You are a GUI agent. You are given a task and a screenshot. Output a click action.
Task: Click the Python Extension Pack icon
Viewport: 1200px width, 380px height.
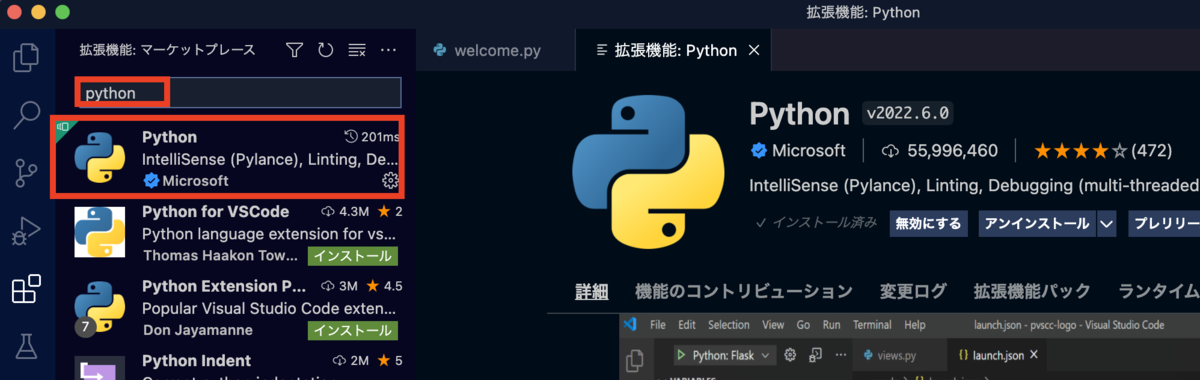(x=100, y=306)
